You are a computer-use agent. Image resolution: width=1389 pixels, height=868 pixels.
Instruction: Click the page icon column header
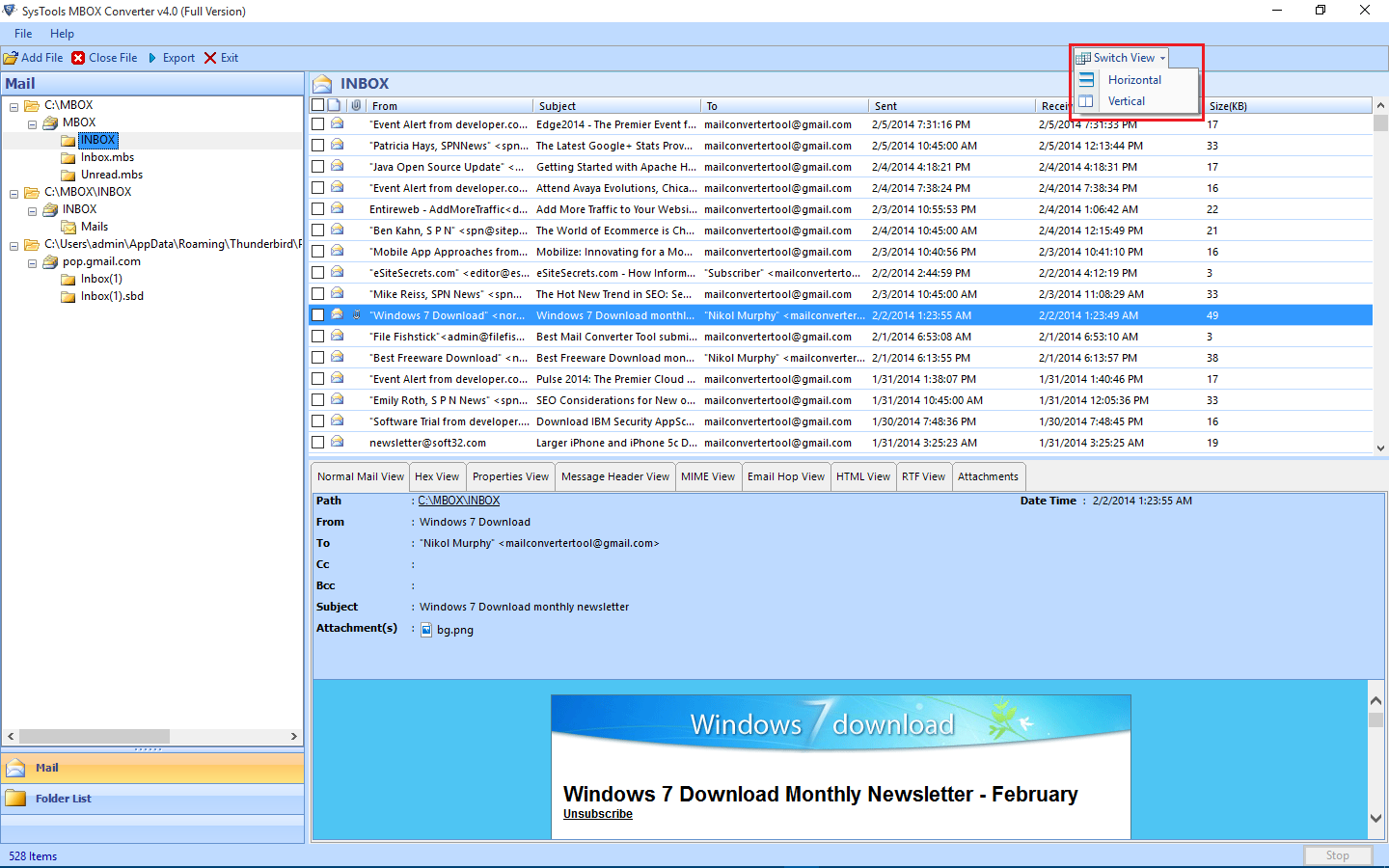tap(335, 105)
